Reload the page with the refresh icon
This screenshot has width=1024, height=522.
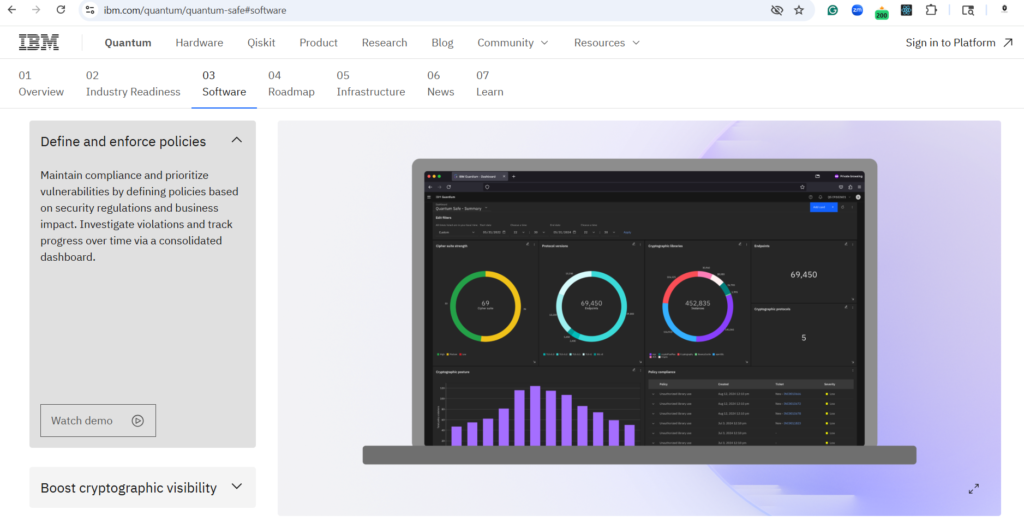tap(61, 10)
